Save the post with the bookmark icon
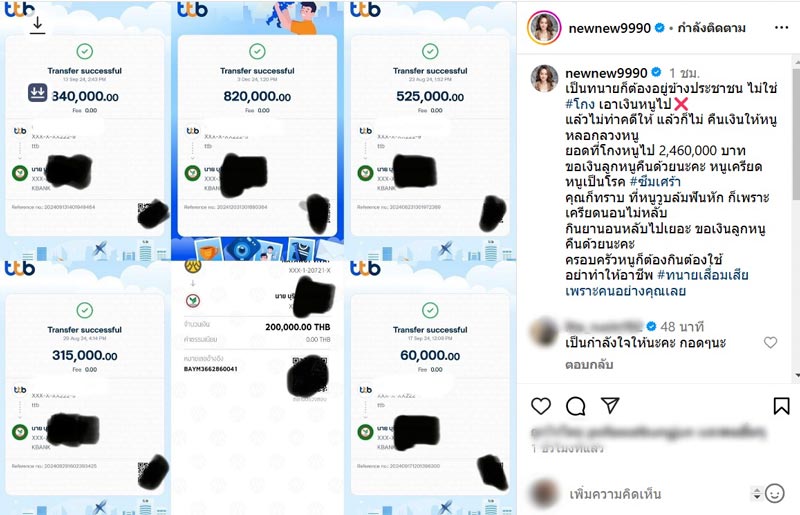 [x=781, y=406]
